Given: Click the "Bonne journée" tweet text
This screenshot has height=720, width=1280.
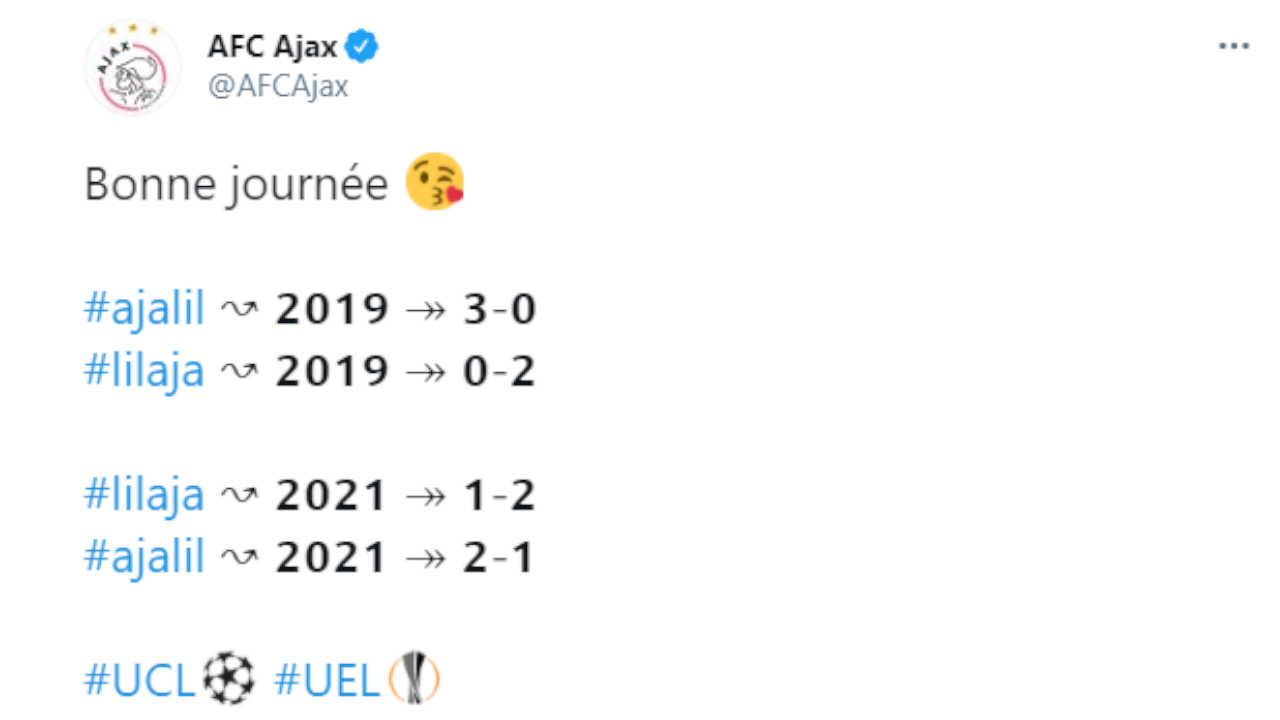Looking at the screenshot, I should (236, 184).
